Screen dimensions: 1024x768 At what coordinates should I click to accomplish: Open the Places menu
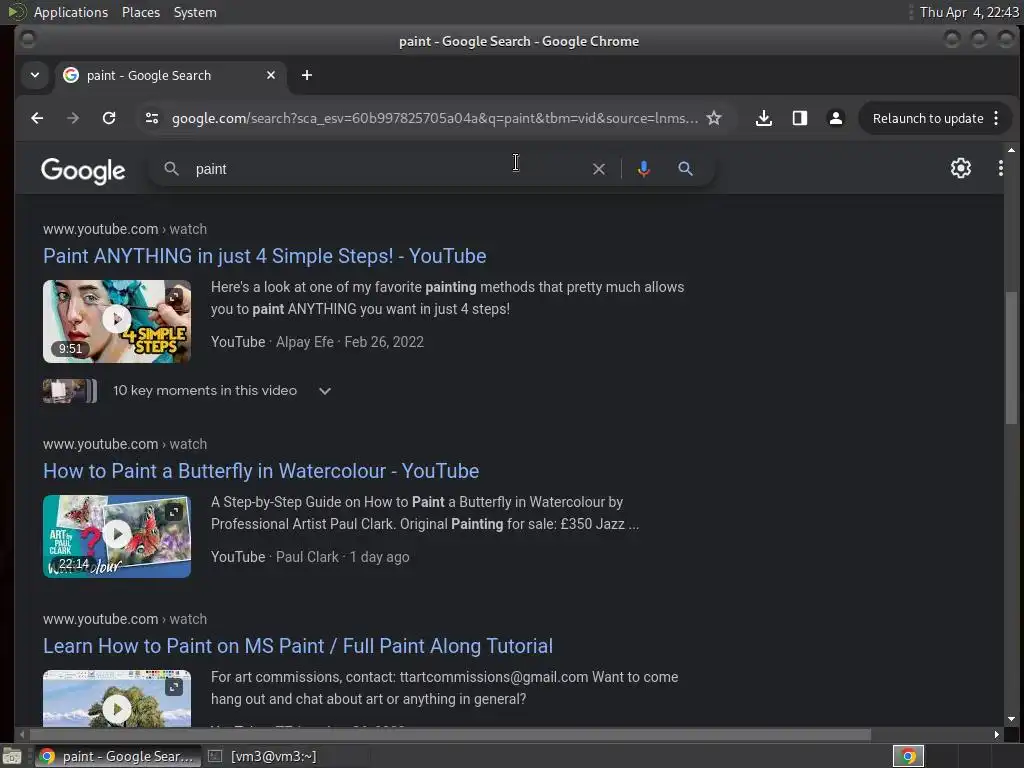pyautogui.click(x=141, y=12)
